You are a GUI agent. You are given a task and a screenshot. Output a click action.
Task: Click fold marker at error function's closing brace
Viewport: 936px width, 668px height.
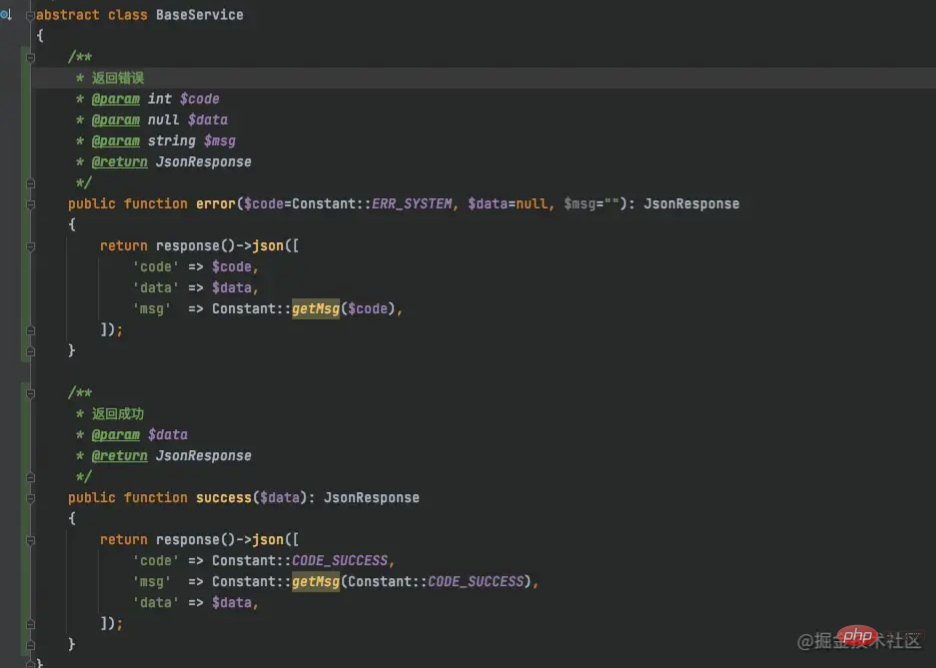tap(30, 352)
